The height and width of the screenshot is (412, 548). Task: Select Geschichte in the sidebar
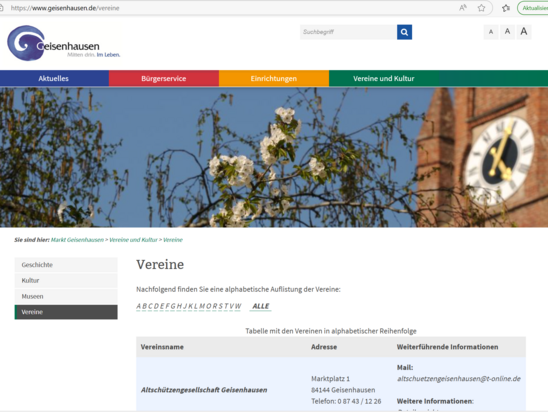[x=66, y=265]
